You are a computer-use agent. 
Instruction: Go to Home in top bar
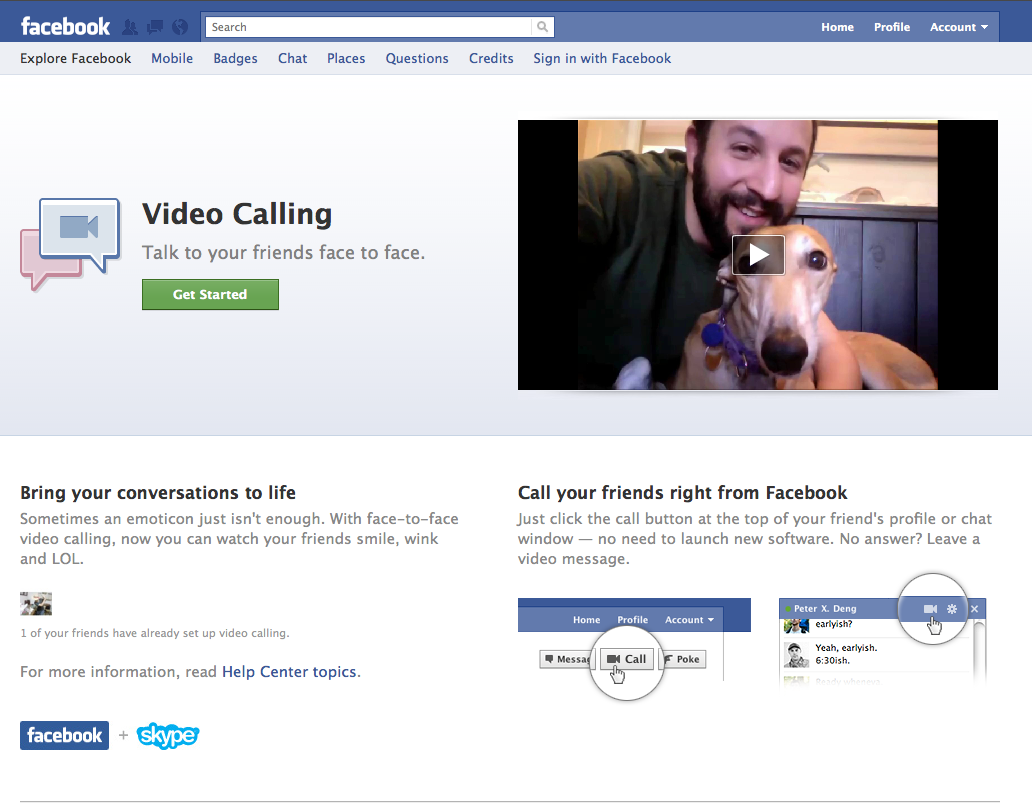pos(837,27)
